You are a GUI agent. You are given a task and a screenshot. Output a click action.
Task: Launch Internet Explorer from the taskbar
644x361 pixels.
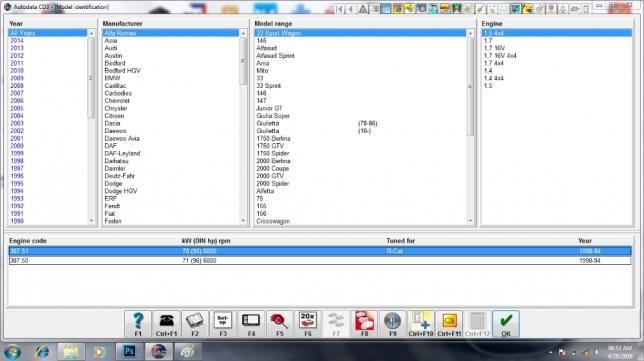pos(42,352)
